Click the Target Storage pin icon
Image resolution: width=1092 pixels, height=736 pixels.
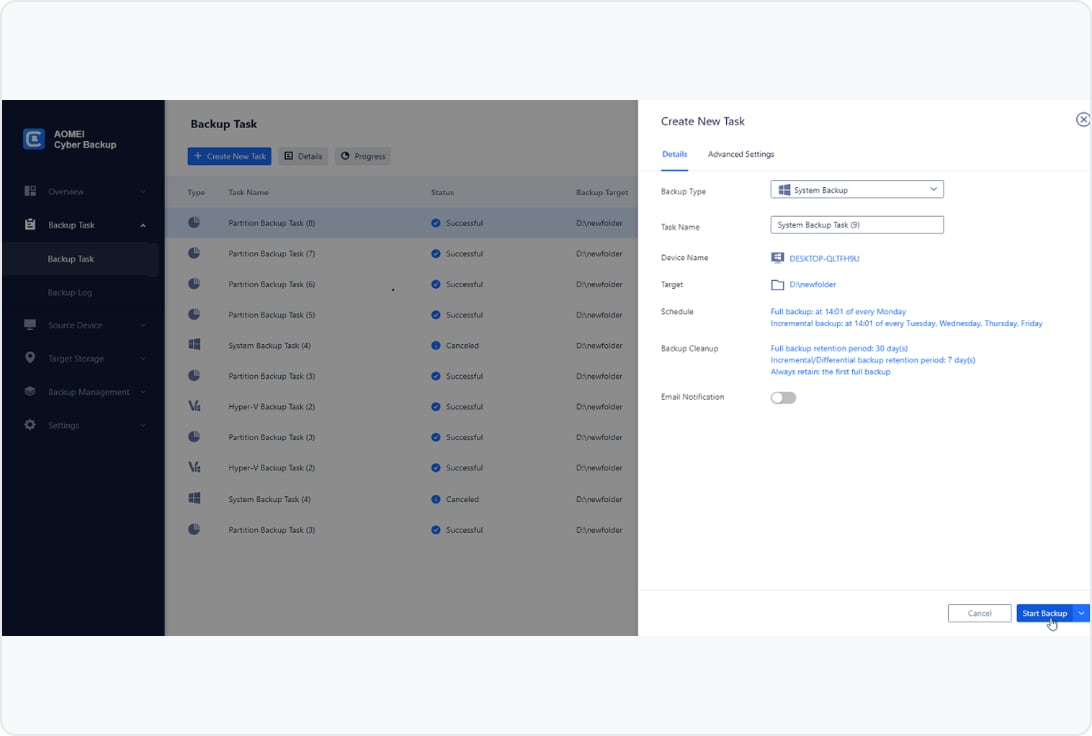(30, 358)
